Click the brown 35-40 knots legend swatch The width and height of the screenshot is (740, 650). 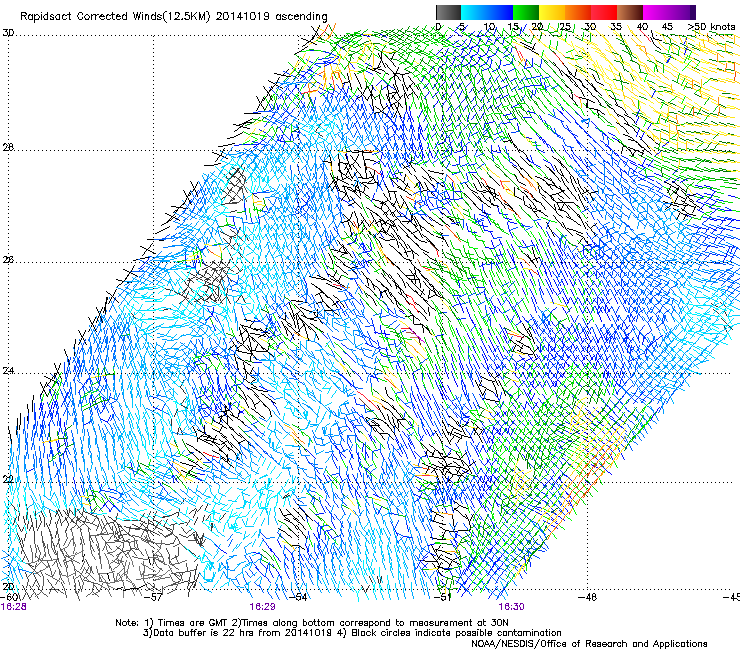tap(630, 12)
